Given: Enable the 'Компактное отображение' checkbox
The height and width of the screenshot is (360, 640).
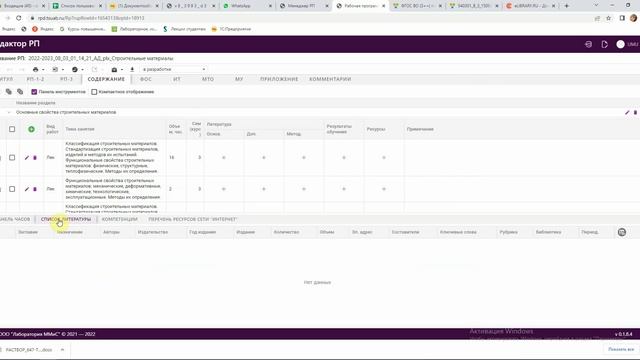Looking at the screenshot, I should click(x=94, y=92).
